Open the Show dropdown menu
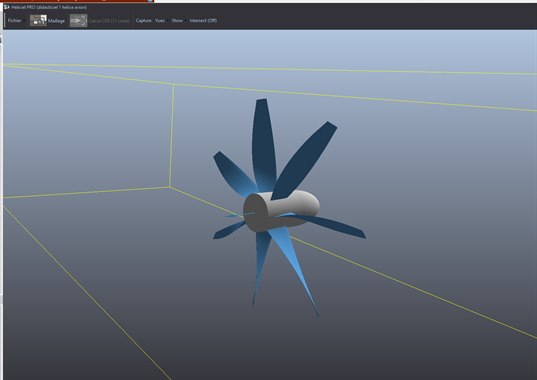 (177, 21)
